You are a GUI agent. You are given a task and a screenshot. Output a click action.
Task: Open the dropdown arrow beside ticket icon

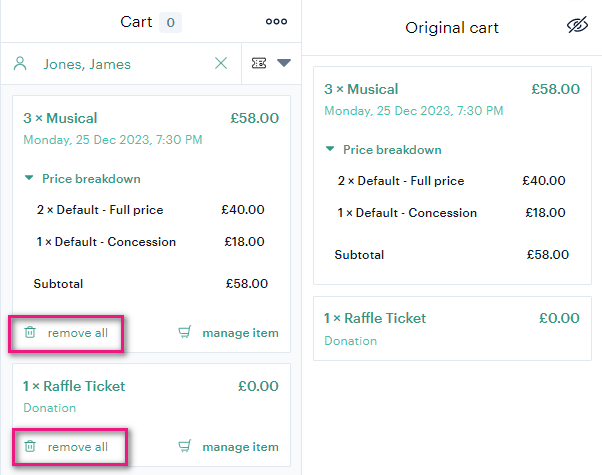pyautogui.click(x=284, y=63)
